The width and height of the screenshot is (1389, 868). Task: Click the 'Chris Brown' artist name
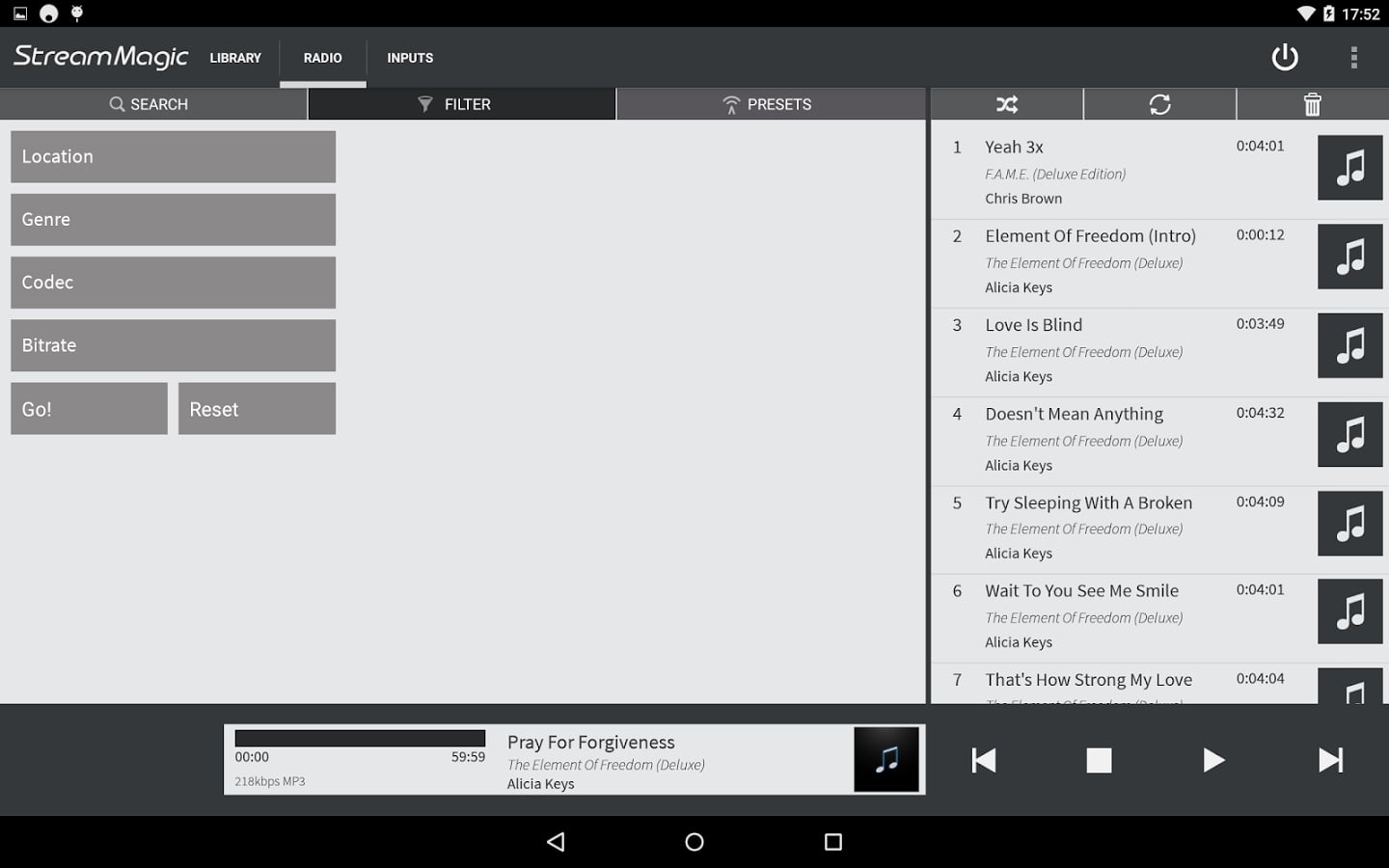coord(1023,199)
